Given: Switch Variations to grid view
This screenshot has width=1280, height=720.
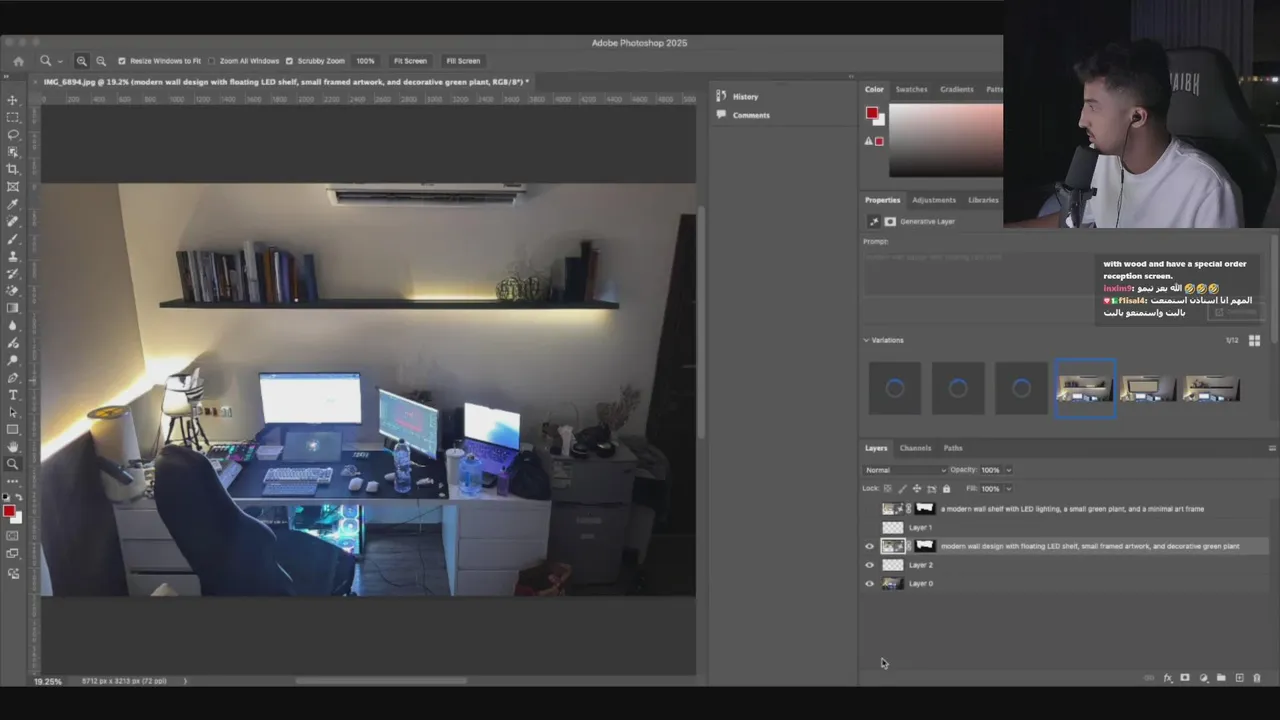Looking at the screenshot, I should click(x=1254, y=340).
